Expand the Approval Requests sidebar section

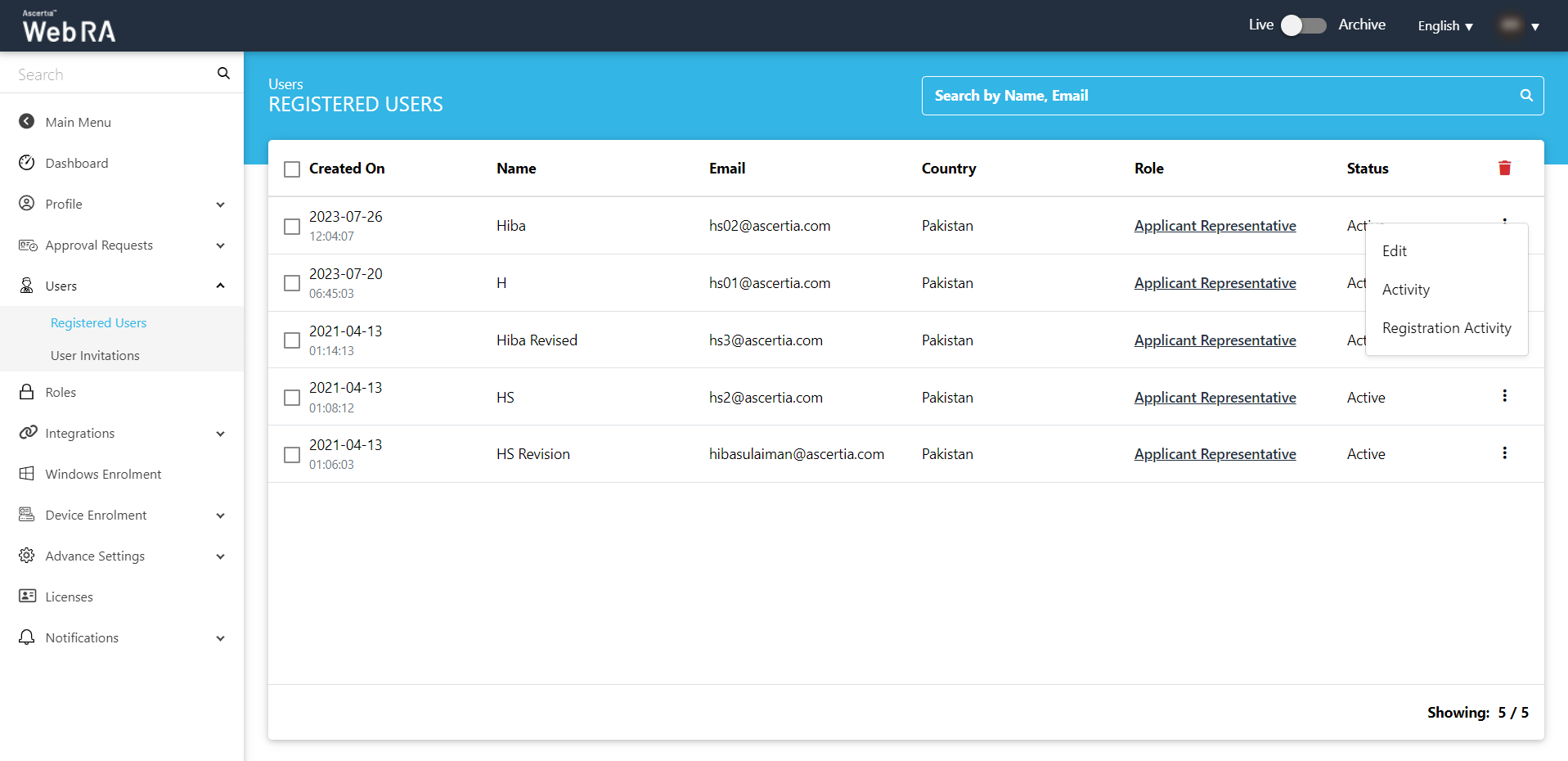[220, 245]
